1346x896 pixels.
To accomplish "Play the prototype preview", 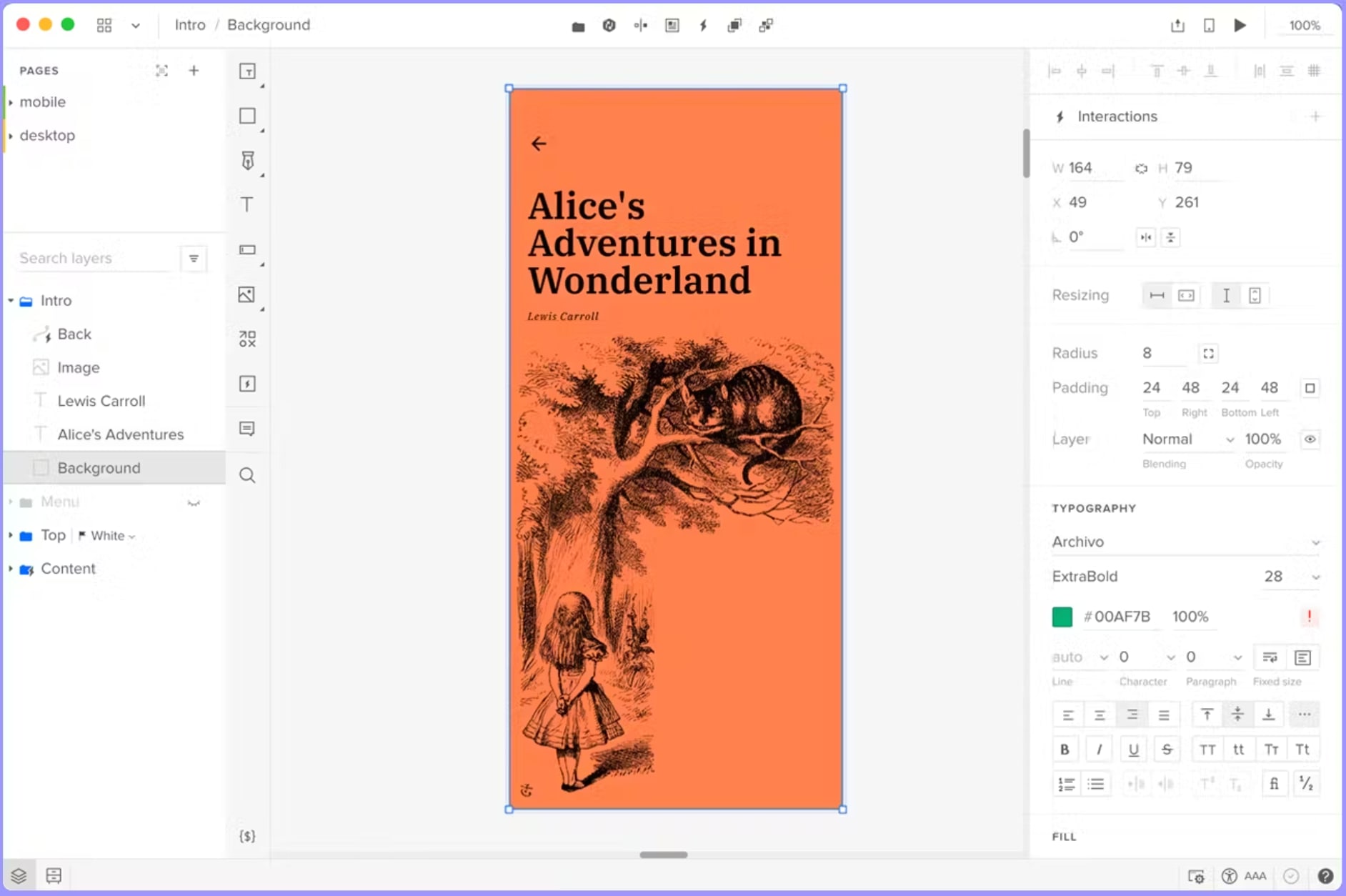I will click(x=1240, y=26).
